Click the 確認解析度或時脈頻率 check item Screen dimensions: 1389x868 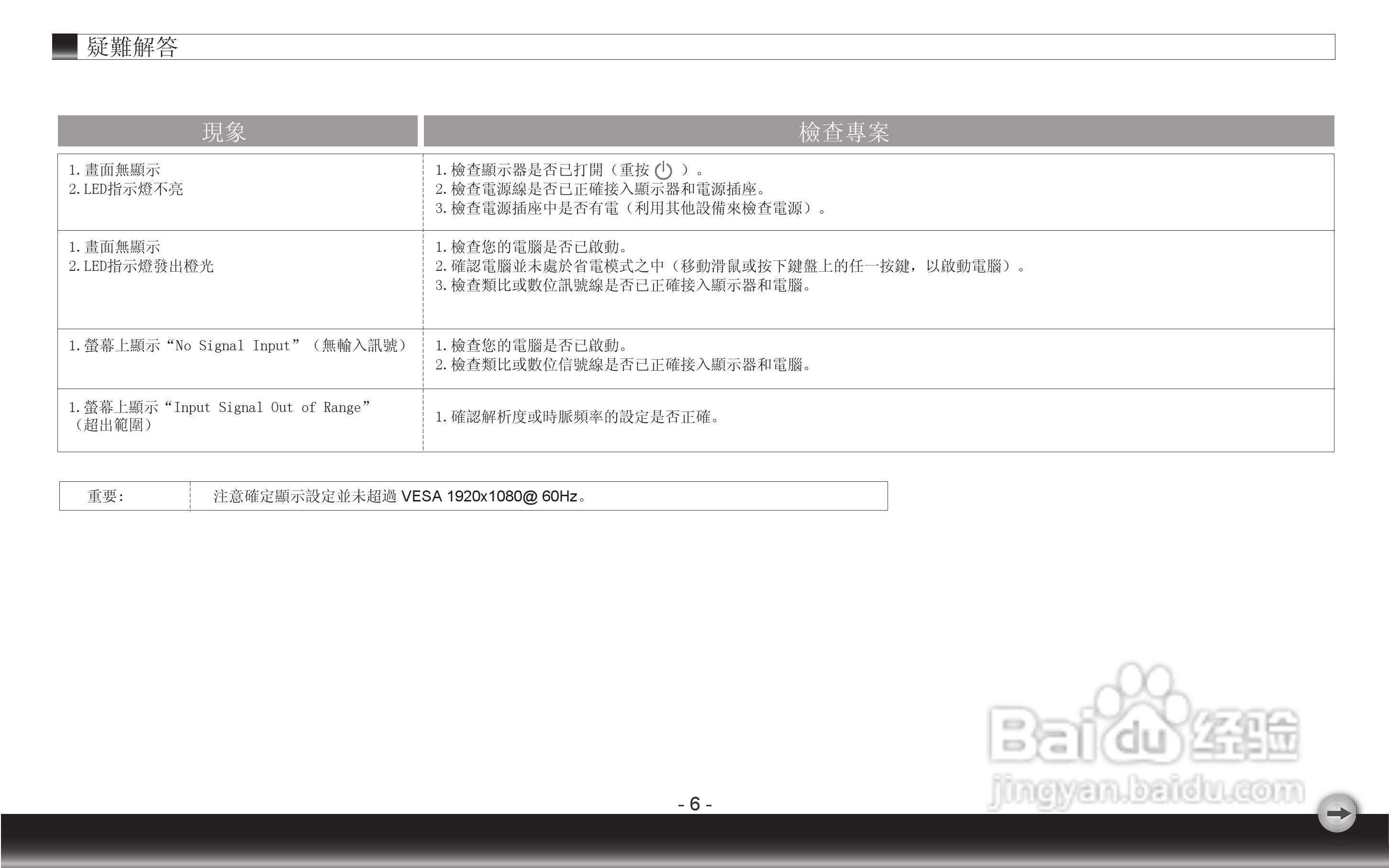click(577, 417)
